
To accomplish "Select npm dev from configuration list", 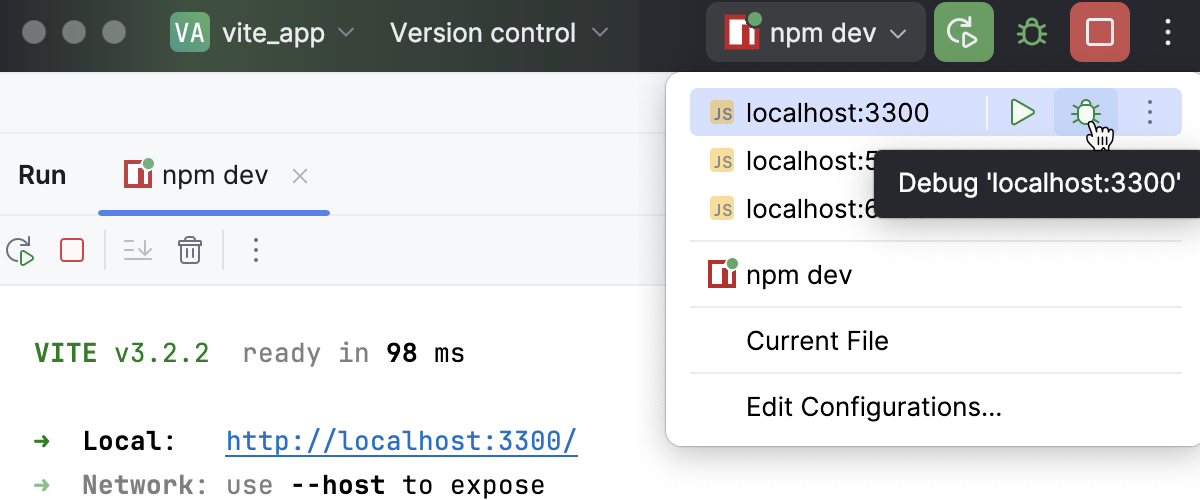I will click(798, 275).
